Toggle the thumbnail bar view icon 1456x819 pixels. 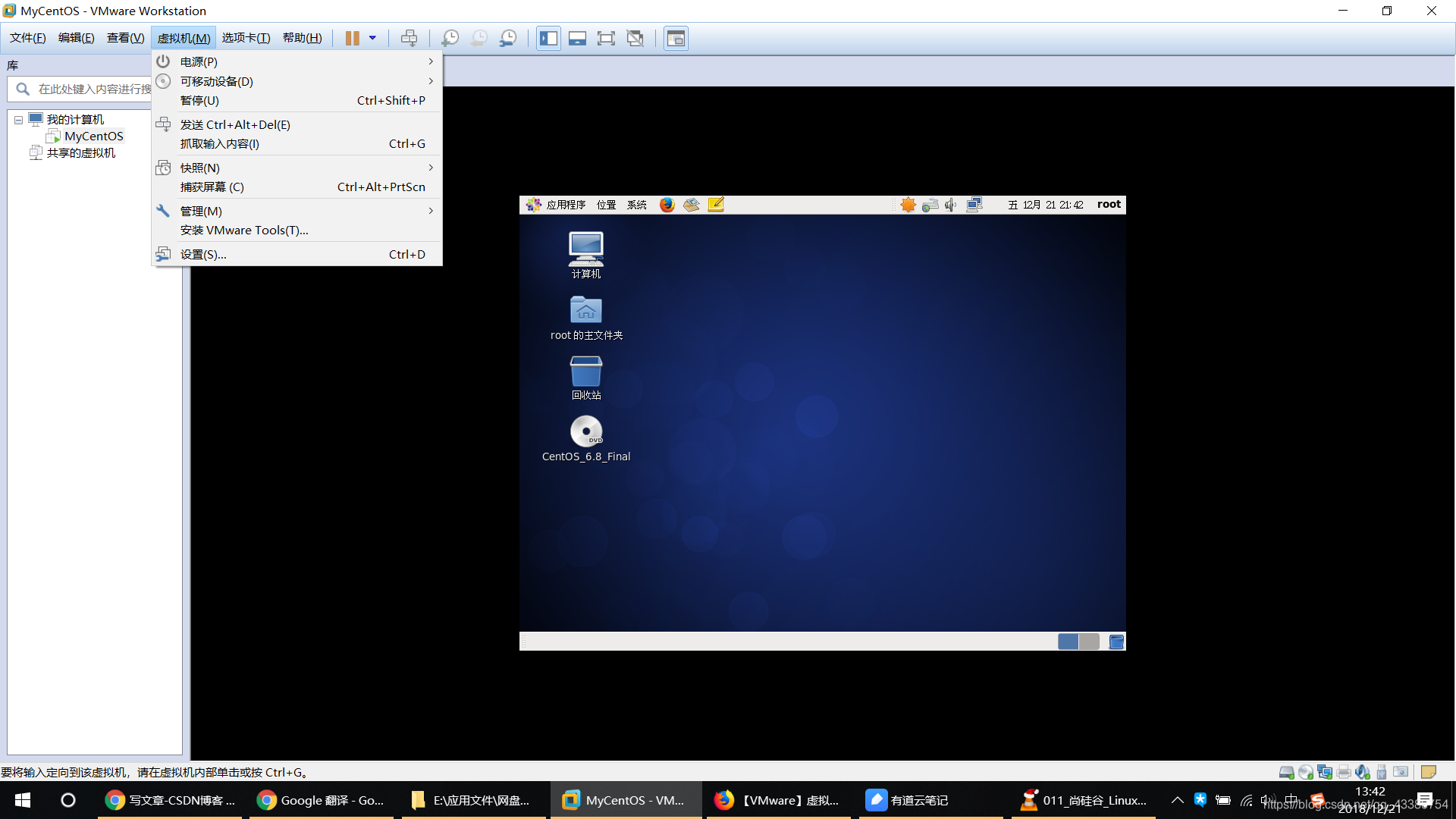click(577, 38)
